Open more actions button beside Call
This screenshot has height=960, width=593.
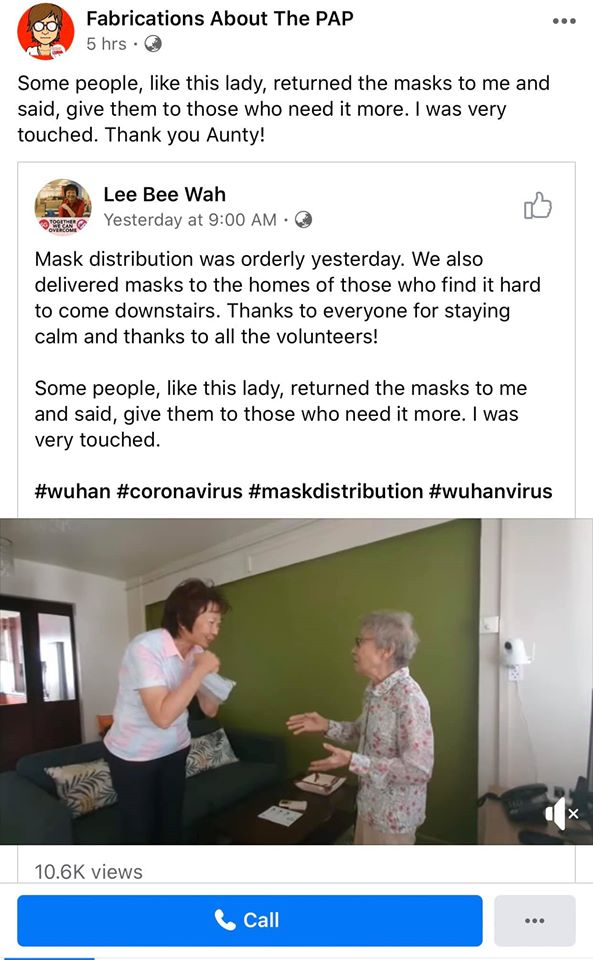pos(534,920)
